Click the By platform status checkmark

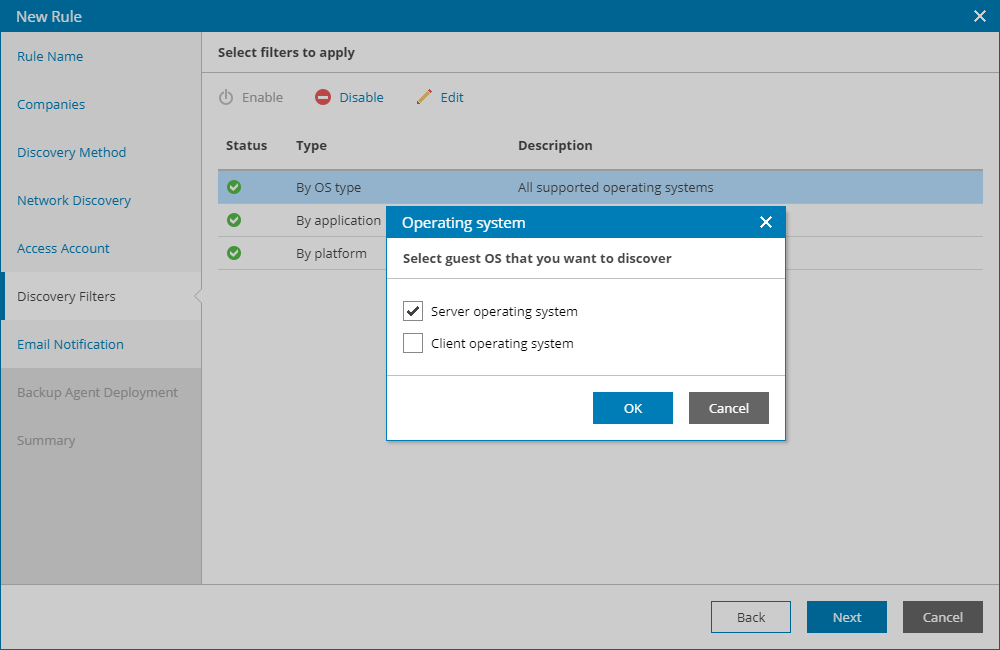234,253
